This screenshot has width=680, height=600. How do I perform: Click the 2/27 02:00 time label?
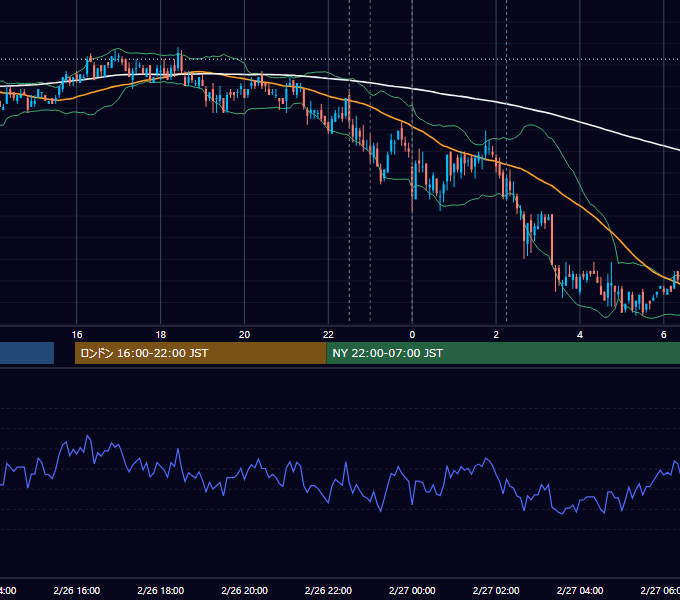tap(496, 590)
